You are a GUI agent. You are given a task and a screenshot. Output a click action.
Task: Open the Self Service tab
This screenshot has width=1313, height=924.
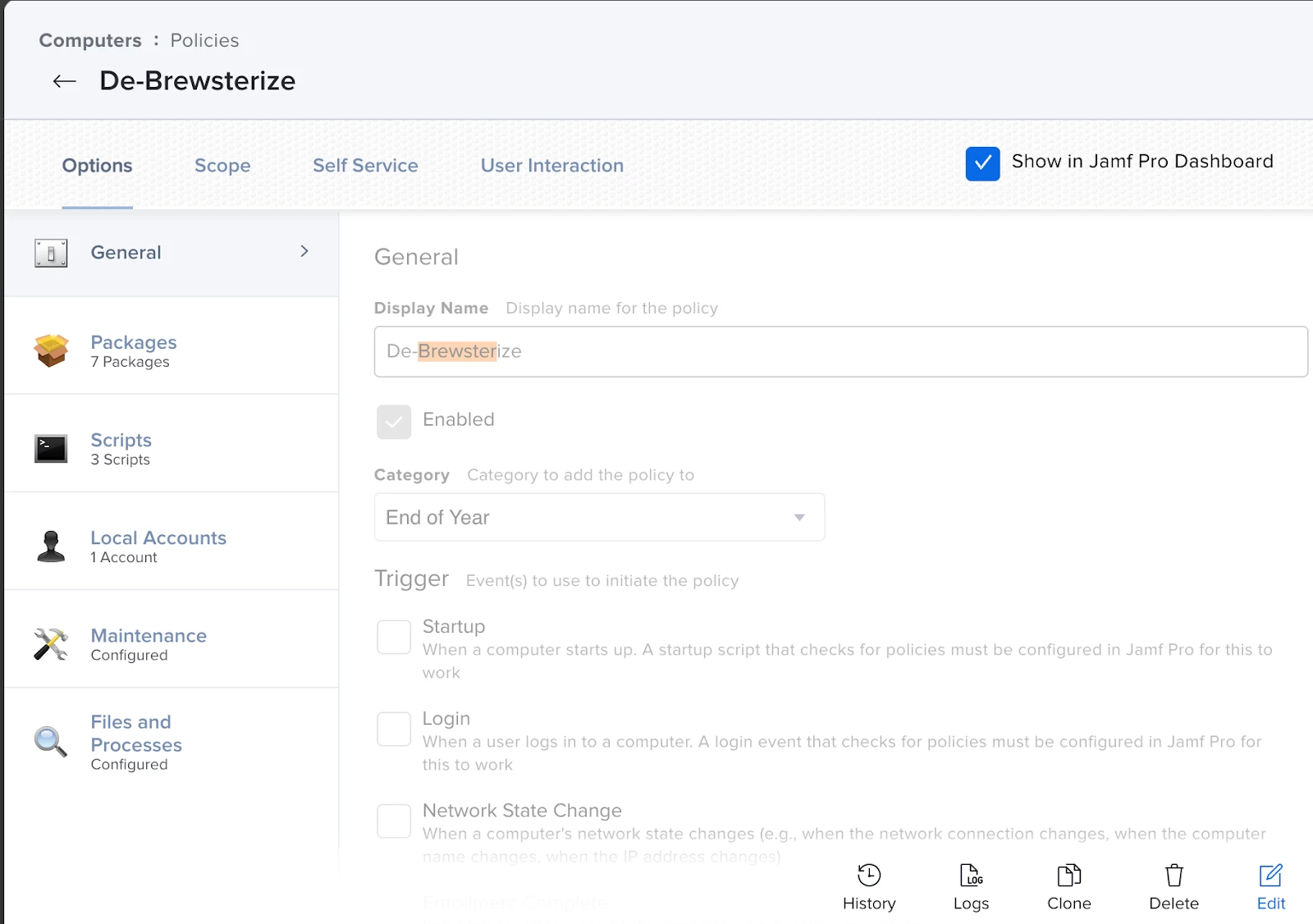(x=365, y=166)
